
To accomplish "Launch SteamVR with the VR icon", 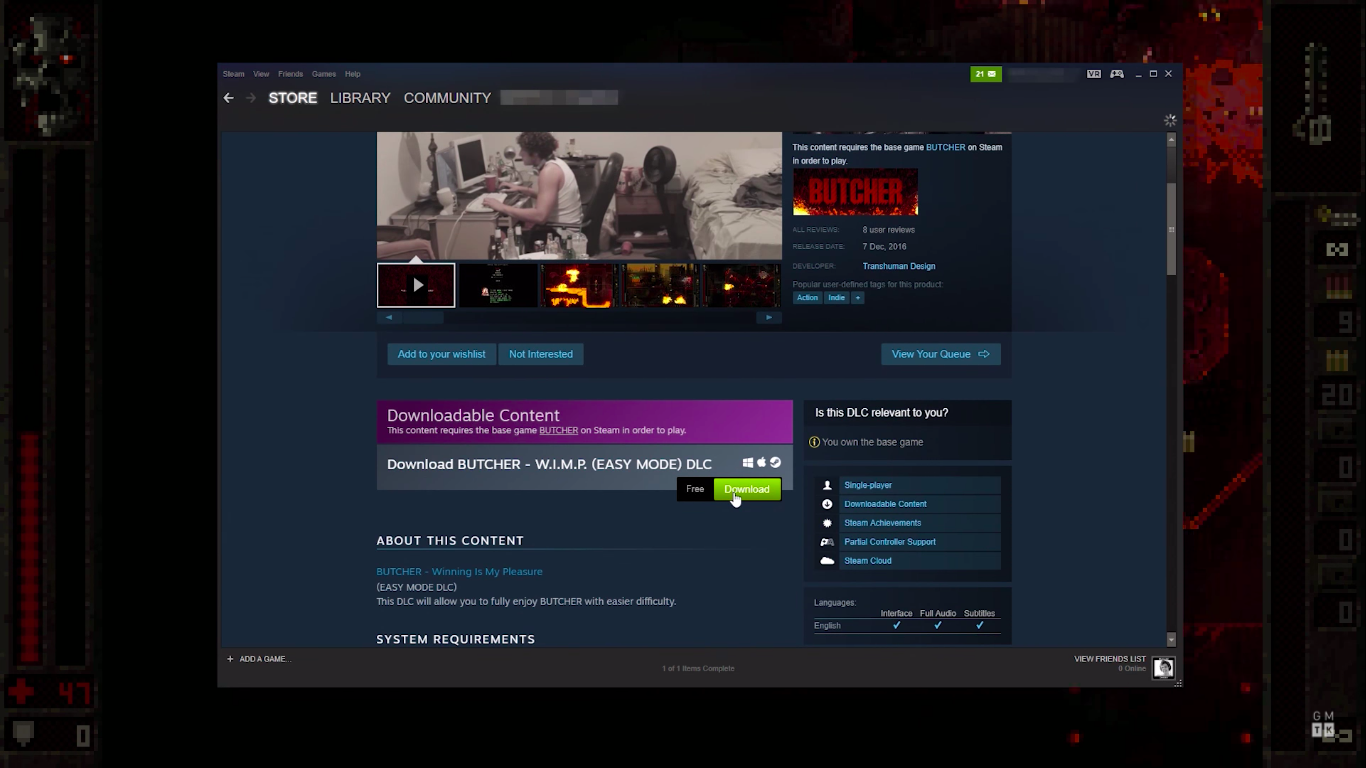I will tap(1094, 74).
